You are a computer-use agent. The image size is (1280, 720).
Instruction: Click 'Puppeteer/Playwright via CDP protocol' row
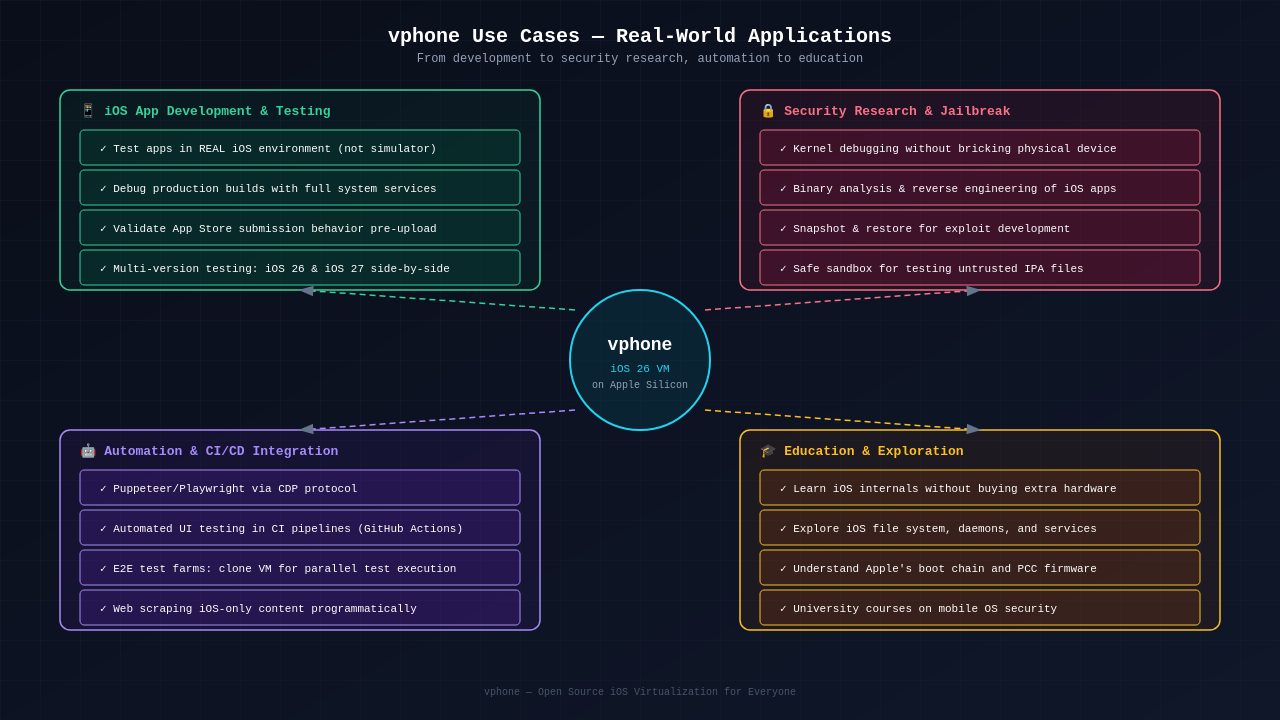click(300, 488)
